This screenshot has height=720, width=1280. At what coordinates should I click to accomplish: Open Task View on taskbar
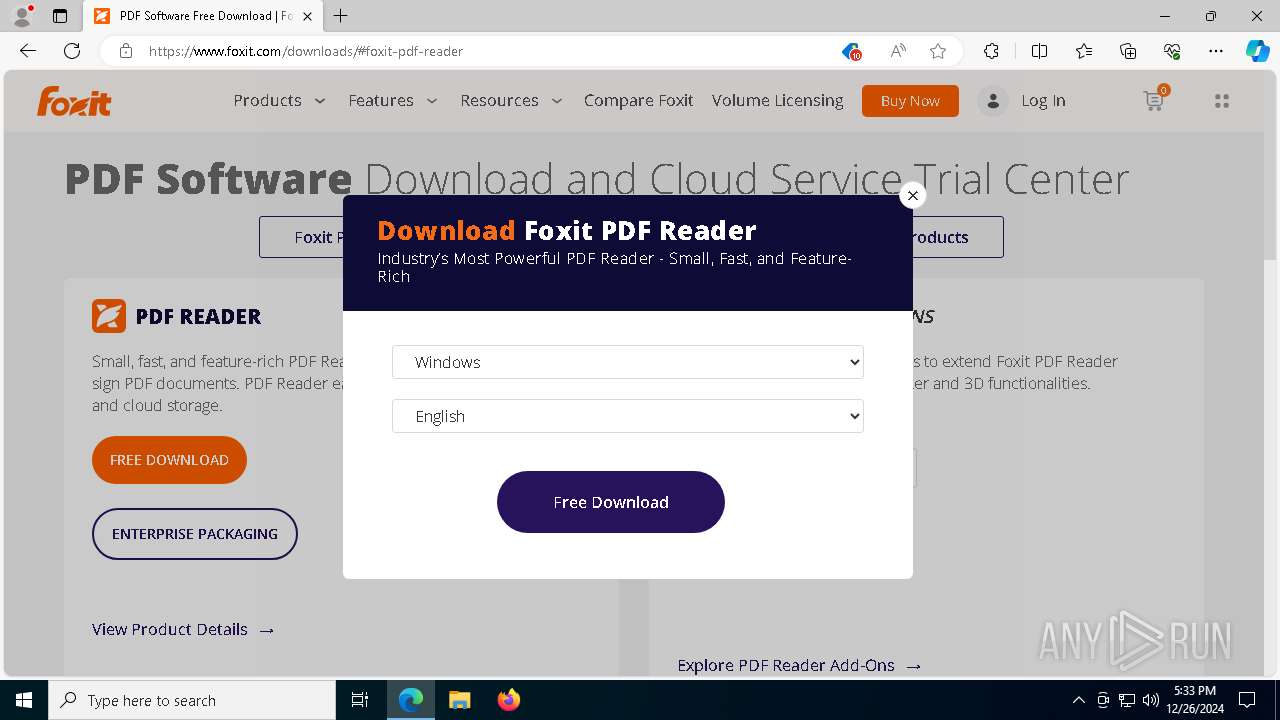360,700
